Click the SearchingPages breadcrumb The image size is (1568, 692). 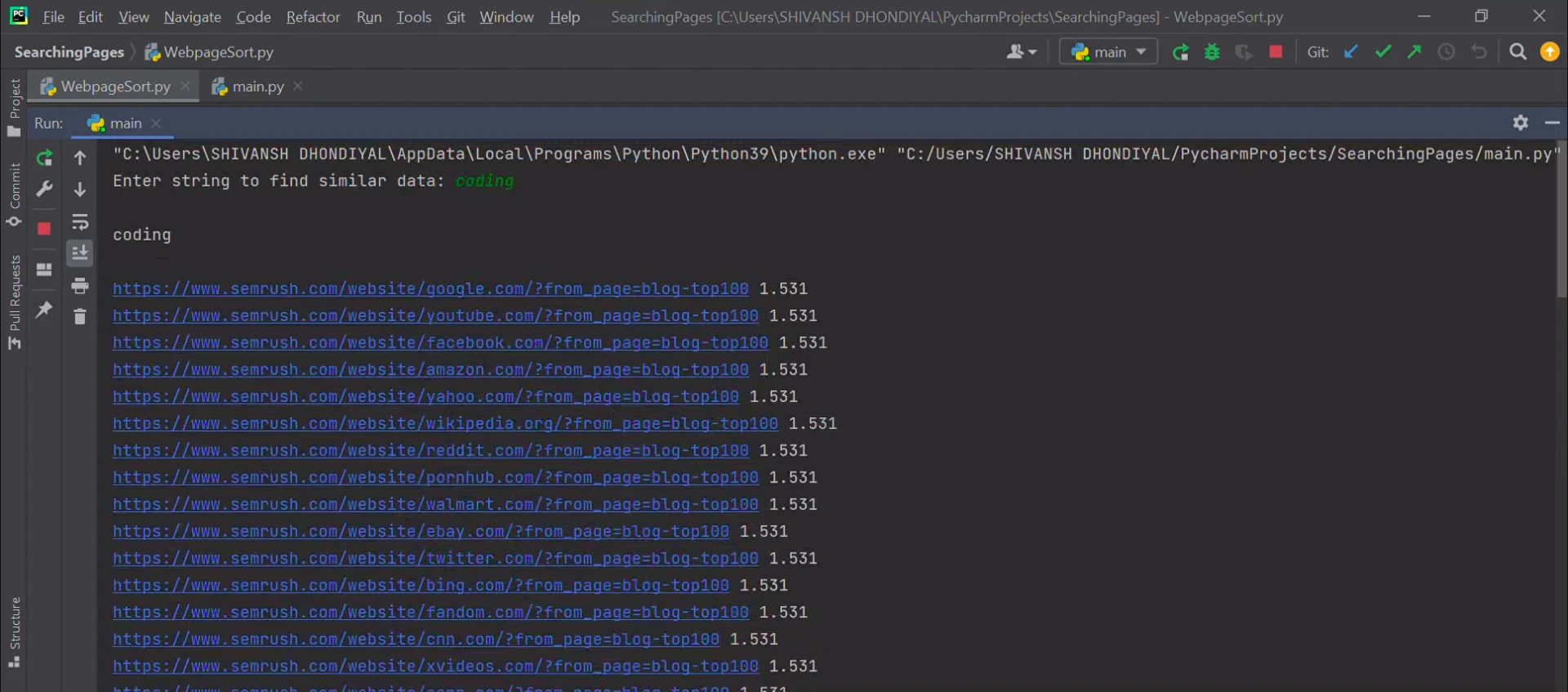point(69,52)
